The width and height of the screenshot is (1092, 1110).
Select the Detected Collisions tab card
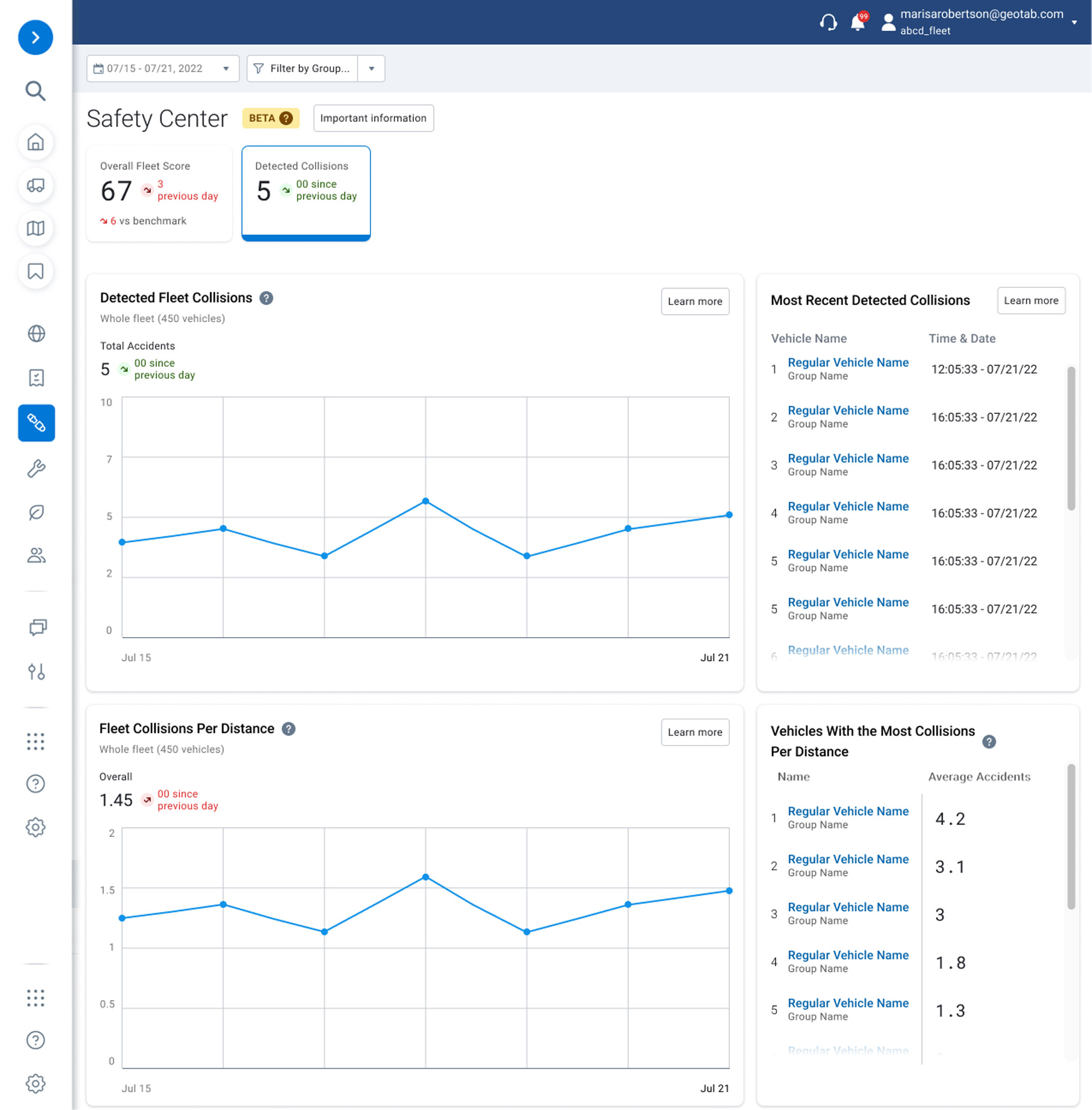(306, 193)
